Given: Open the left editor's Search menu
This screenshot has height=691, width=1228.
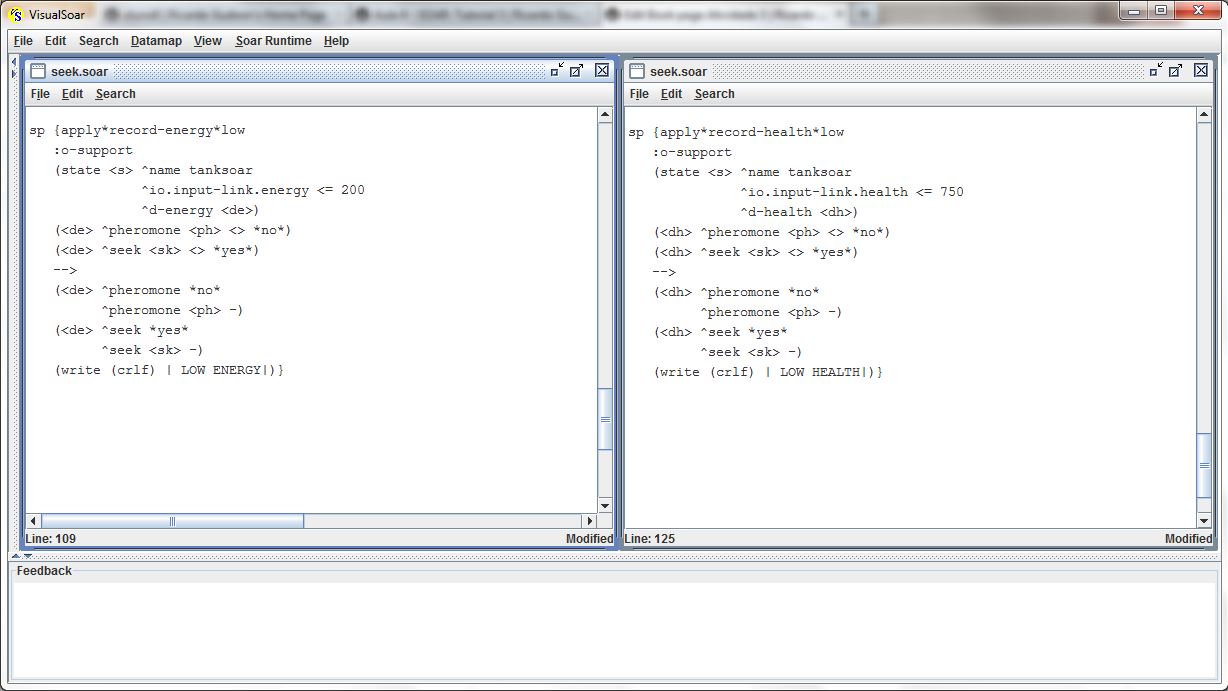Looking at the screenshot, I should coord(115,94).
